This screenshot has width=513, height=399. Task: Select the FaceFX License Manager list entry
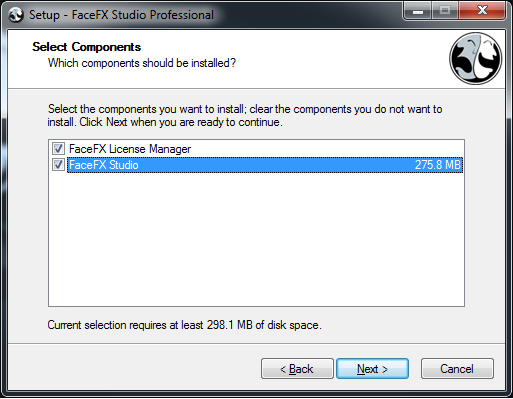(130, 149)
